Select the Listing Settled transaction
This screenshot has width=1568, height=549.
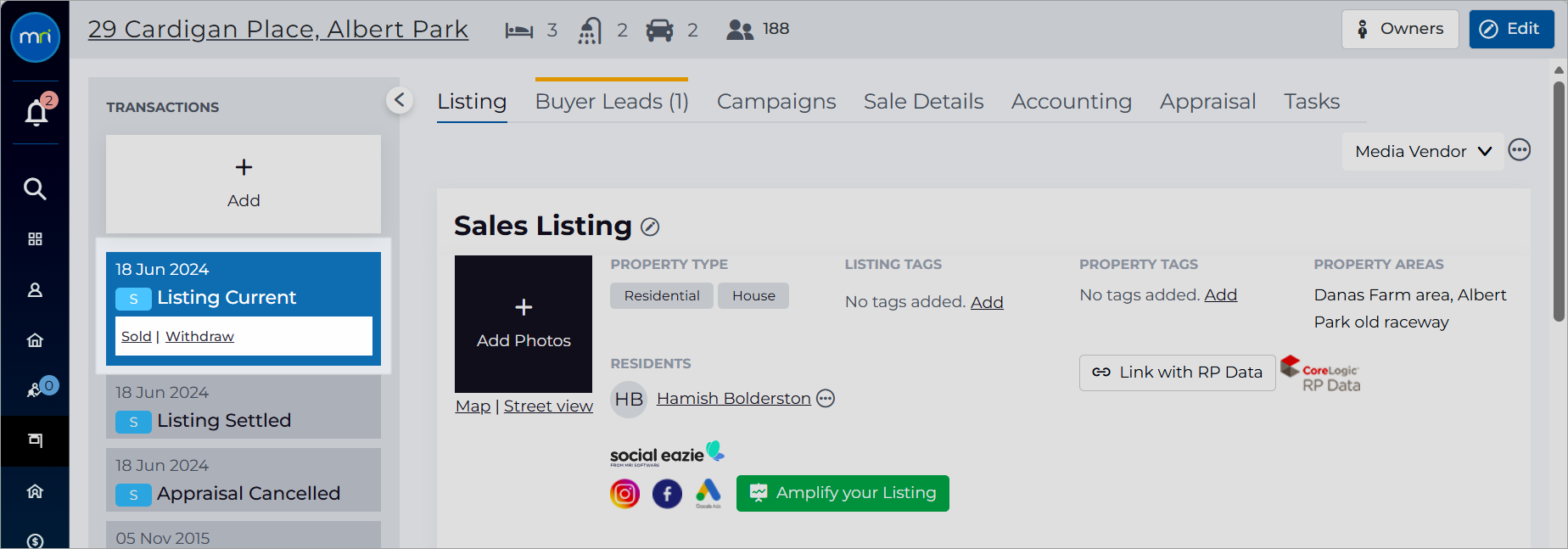pos(244,407)
